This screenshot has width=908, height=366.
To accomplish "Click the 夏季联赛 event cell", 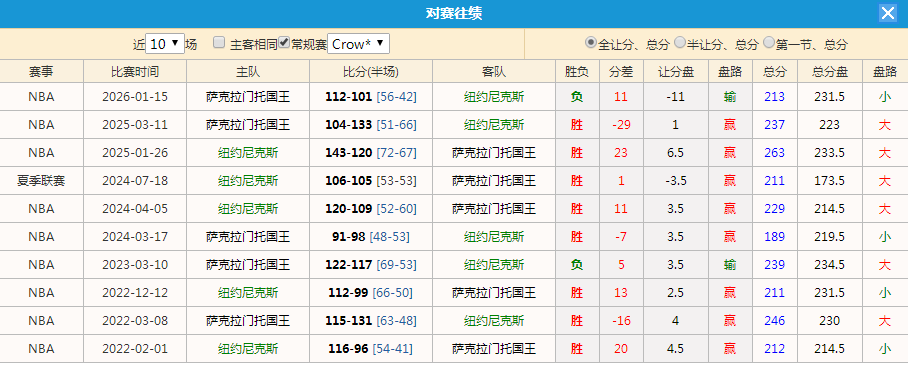I will [x=41, y=181].
